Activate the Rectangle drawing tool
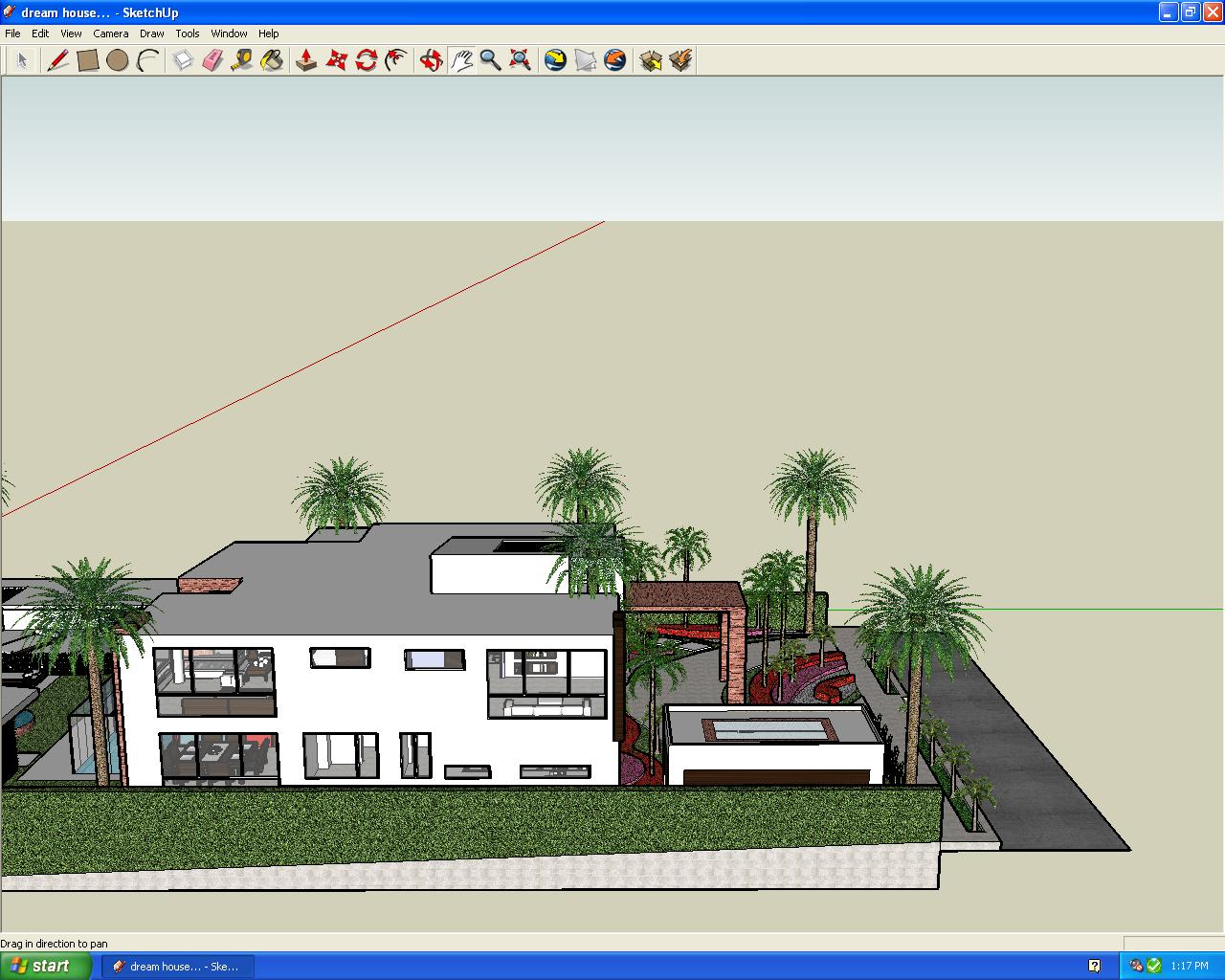Screen dimensions: 1225x980 (x=87, y=59)
